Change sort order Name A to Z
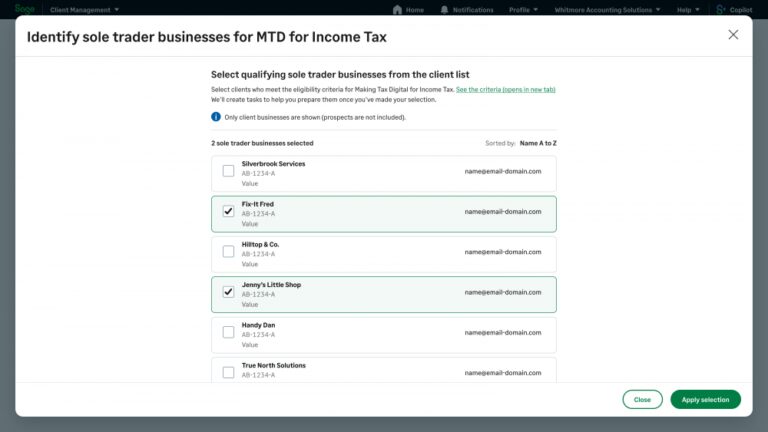Screen dimensions: 768x432 538,143
